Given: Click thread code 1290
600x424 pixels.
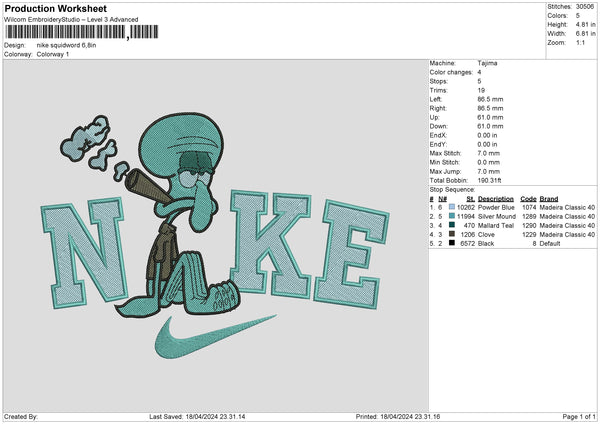Looking at the screenshot, I should tap(529, 226).
